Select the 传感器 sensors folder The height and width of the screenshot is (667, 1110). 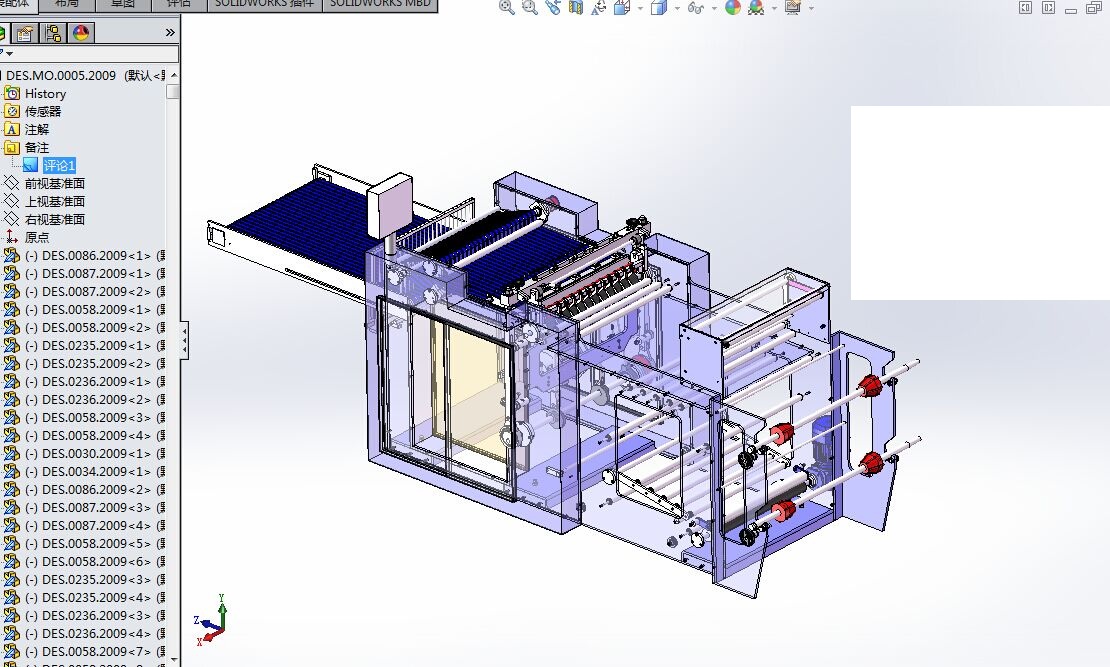42,111
